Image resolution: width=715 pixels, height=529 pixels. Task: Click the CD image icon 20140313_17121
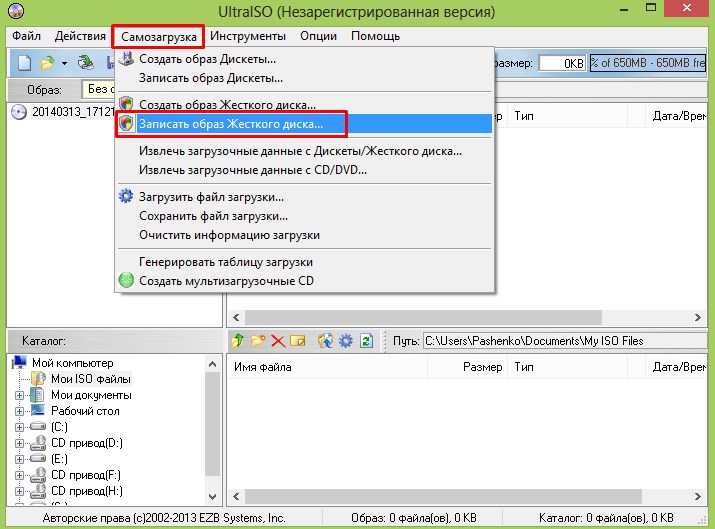pos(17,111)
